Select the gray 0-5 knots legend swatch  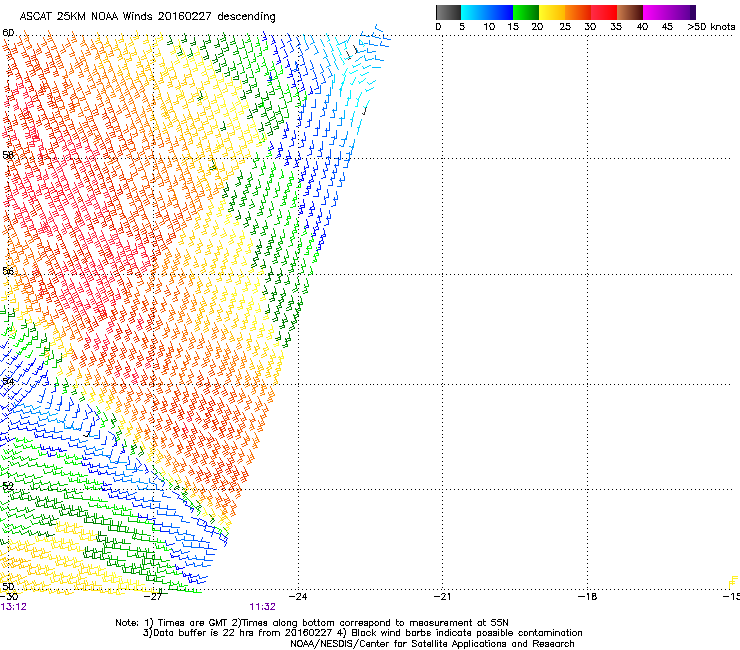click(x=448, y=12)
